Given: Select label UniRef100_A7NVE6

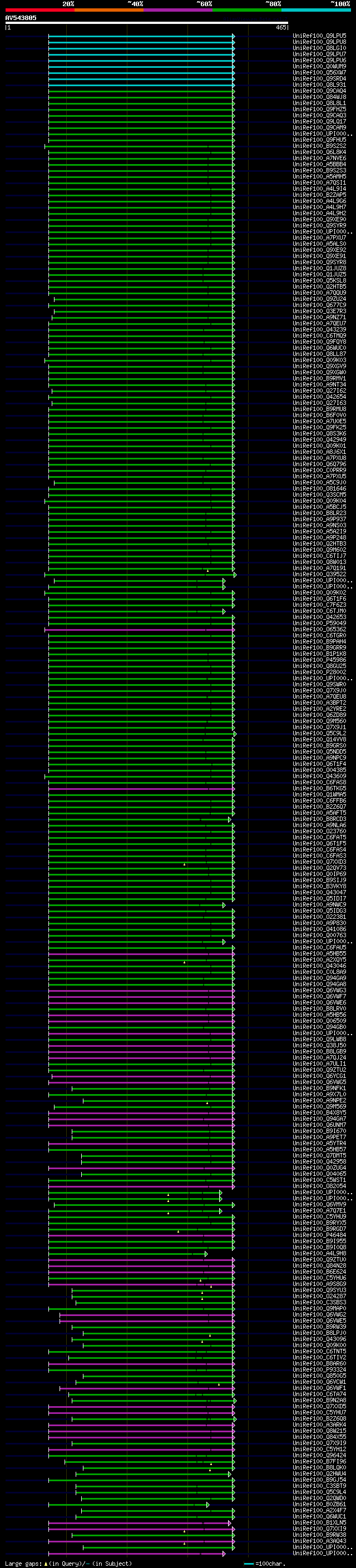Looking at the screenshot, I should coord(319,159).
